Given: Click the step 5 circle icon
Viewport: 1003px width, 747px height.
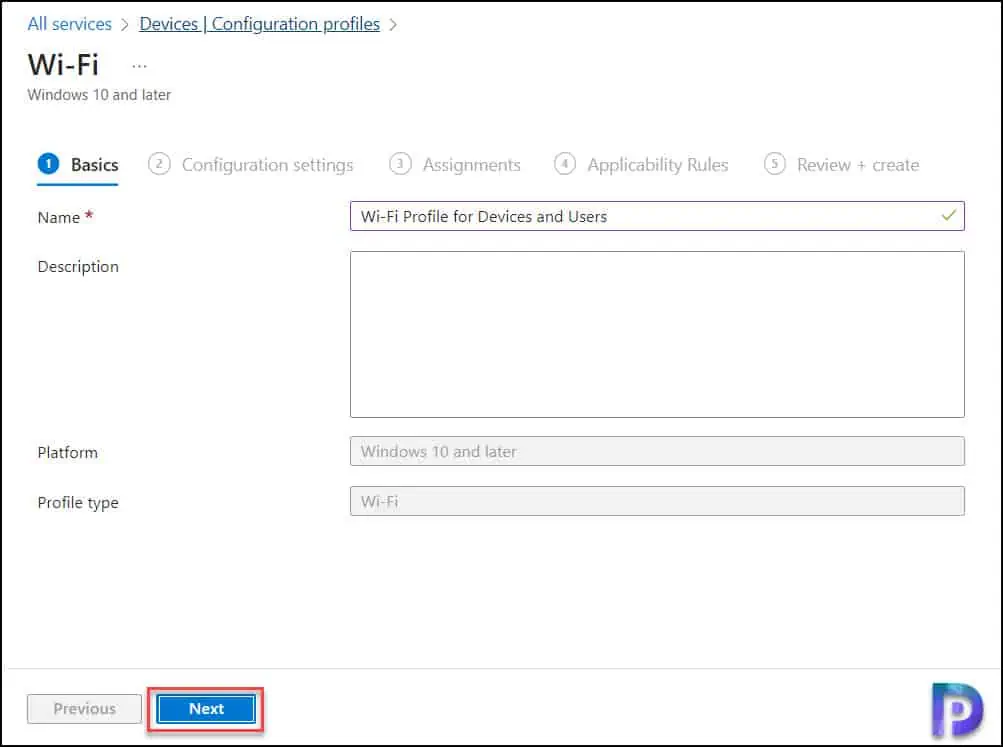Looking at the screenshot, I should pos(775,164).
